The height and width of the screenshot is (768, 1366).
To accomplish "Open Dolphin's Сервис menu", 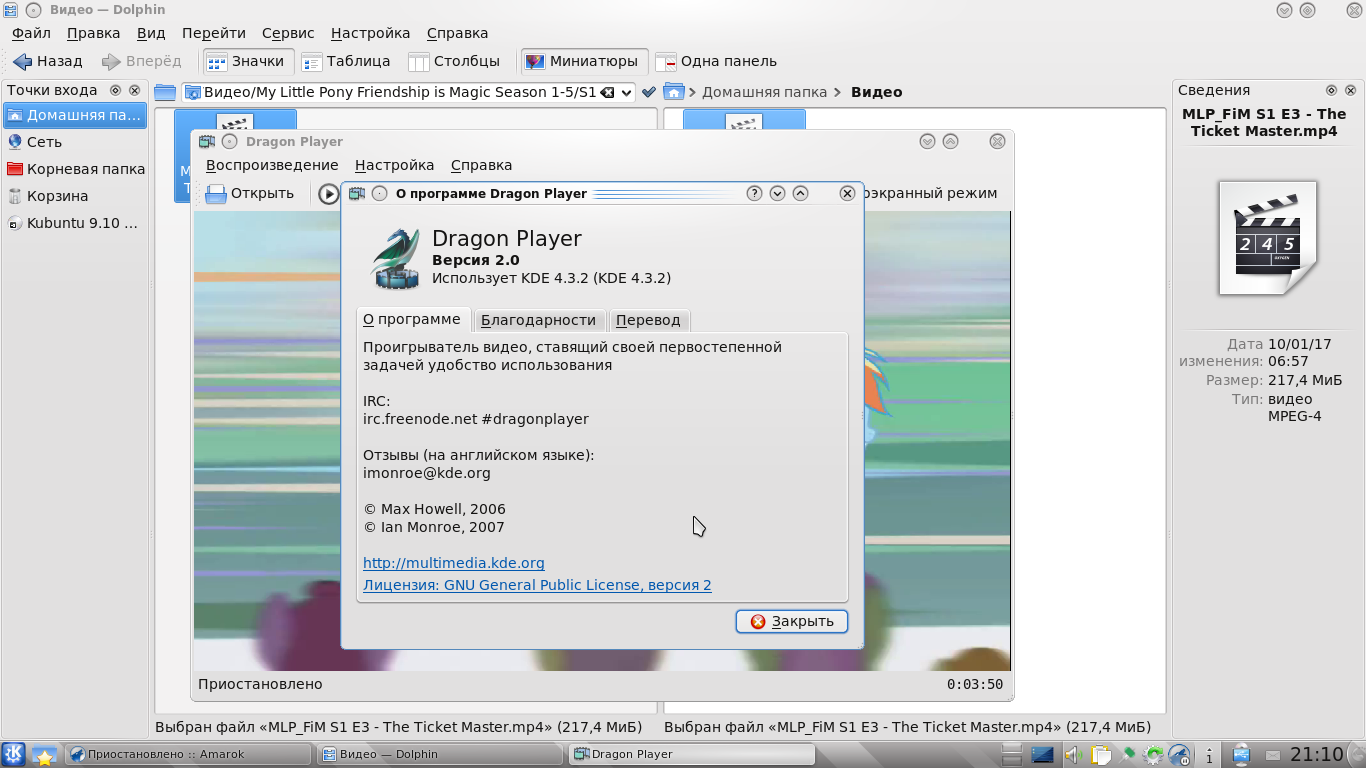I will point(288,33).
